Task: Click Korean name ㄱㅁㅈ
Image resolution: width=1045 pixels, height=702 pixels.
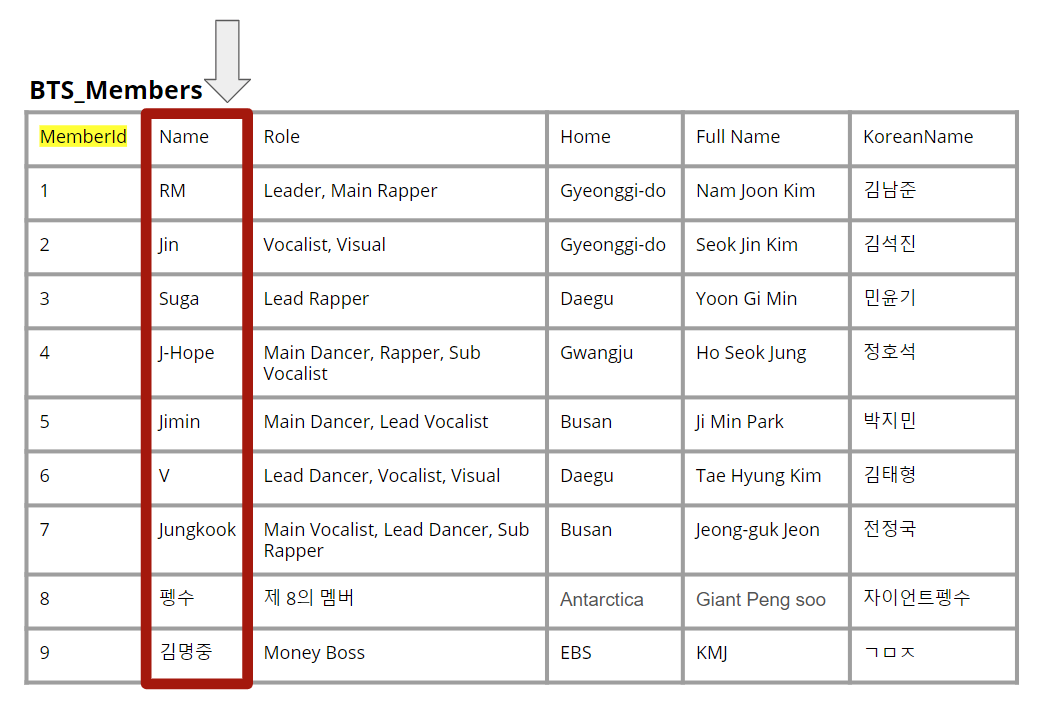Action: [x=890, y=652]
